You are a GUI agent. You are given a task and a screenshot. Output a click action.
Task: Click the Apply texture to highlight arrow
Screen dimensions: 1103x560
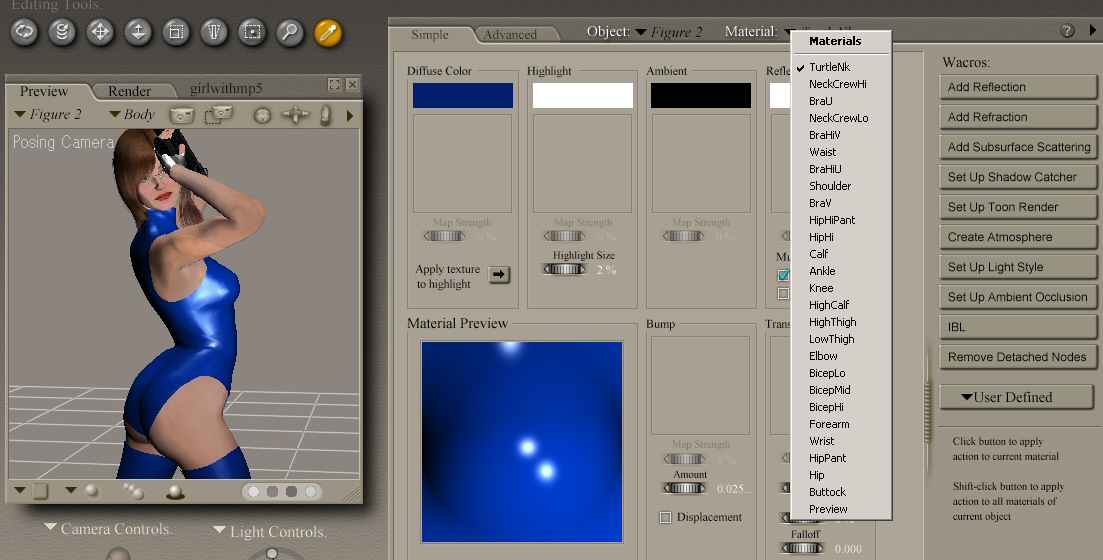coord(498,275)
